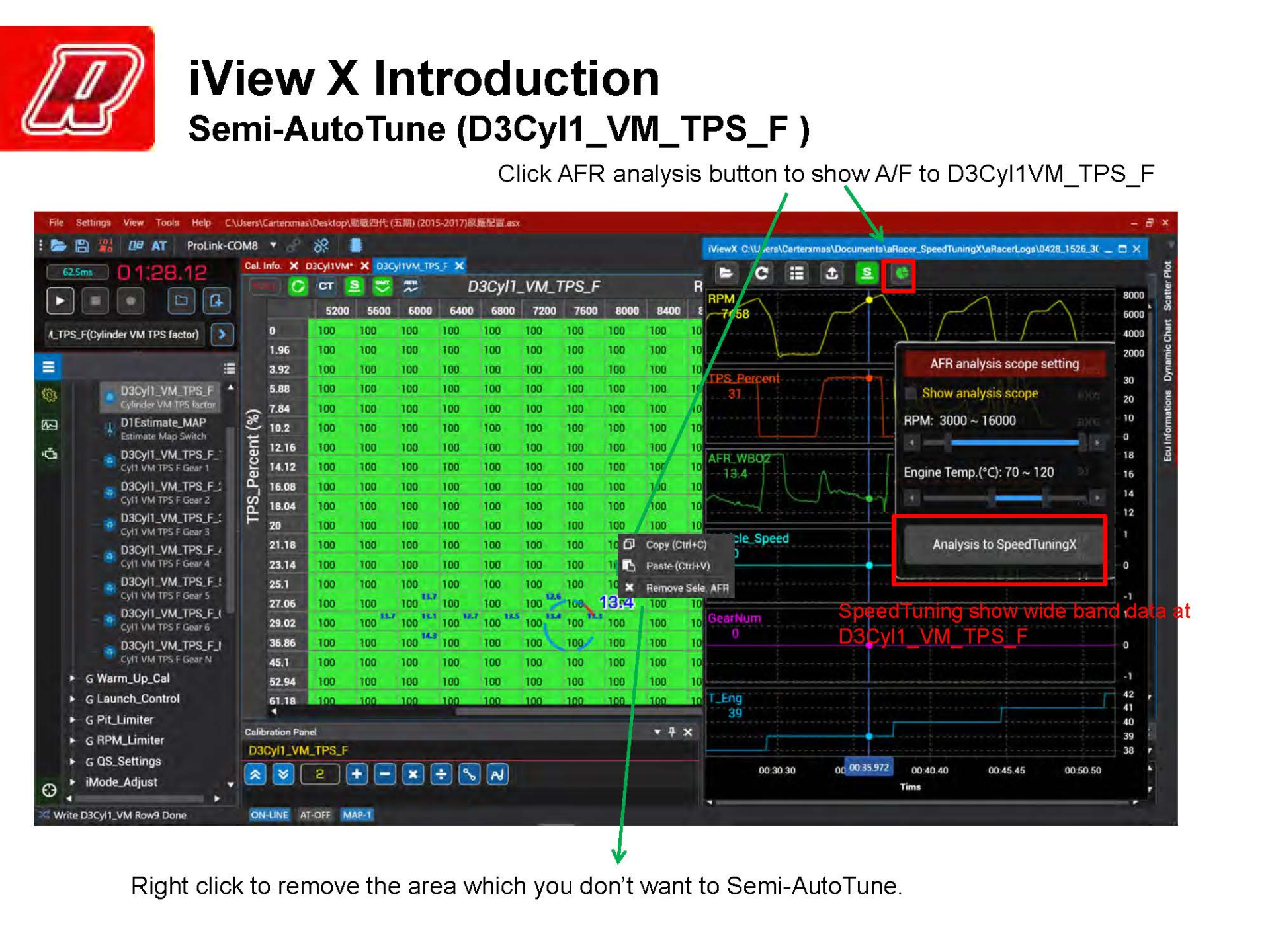The width and height of the screenshot is (1270, 952).
Task: Toggle the ON-LINE status indicator
Action: 269,814
